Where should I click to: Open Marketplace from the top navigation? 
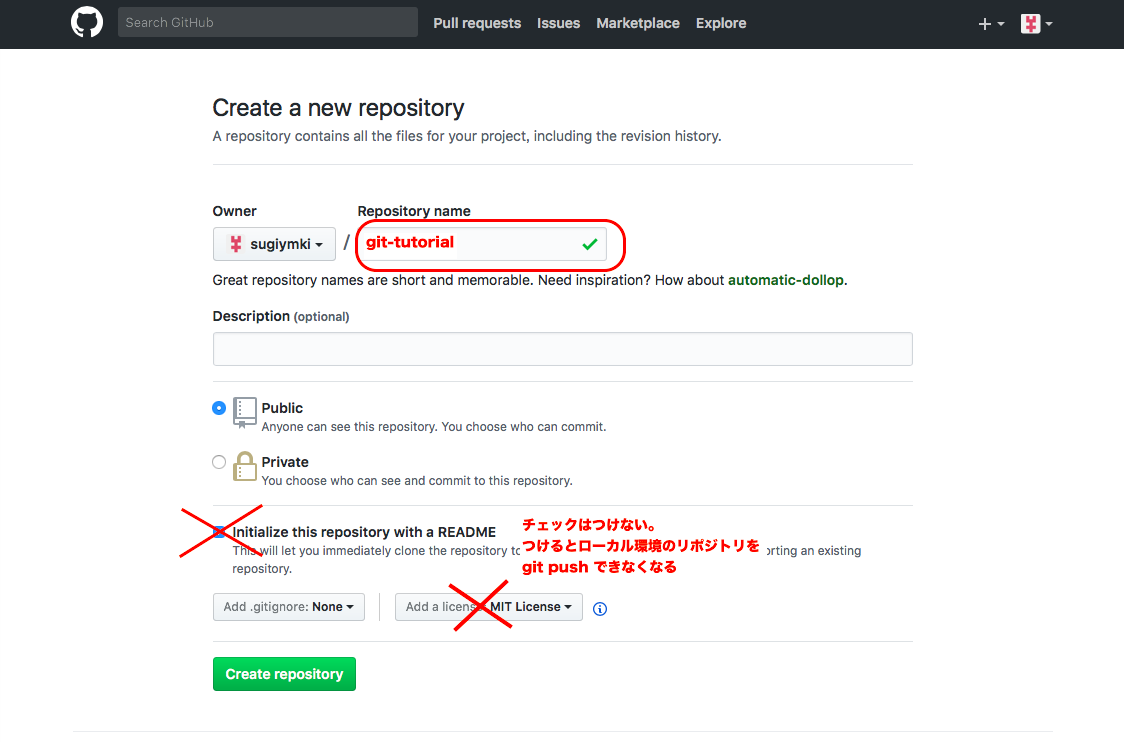(637, 23)
